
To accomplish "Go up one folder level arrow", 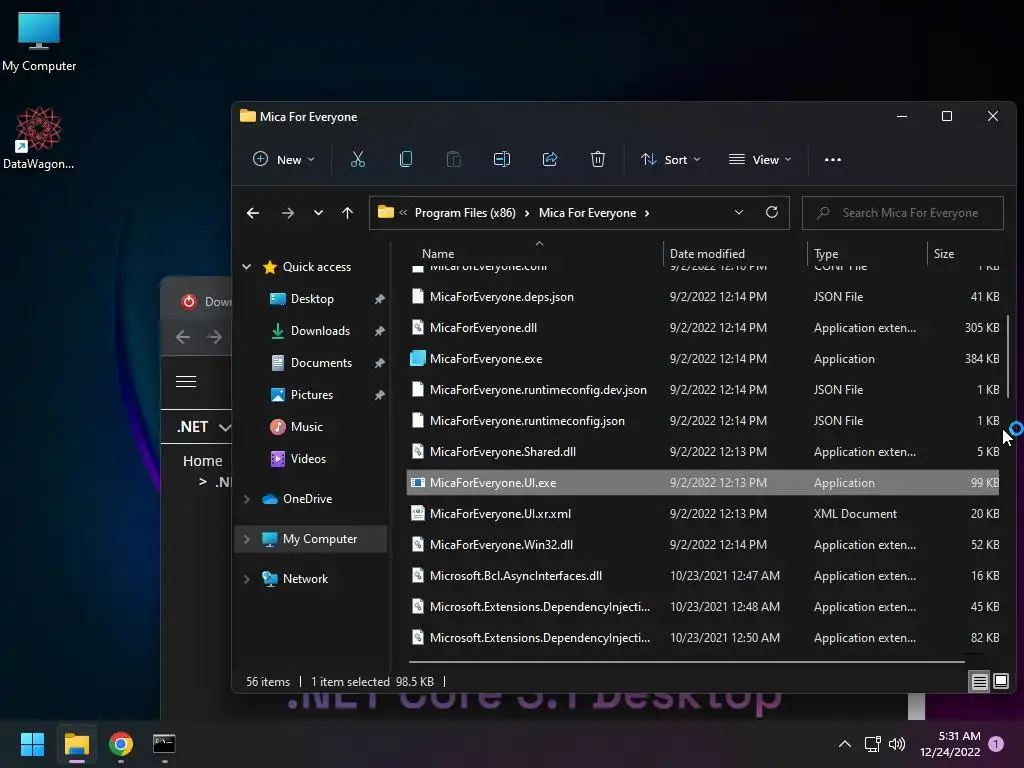I will [x=347, y=213].
